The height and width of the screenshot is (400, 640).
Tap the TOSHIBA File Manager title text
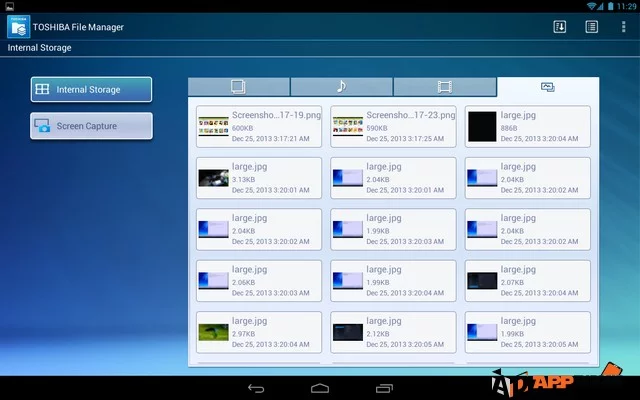78,27
